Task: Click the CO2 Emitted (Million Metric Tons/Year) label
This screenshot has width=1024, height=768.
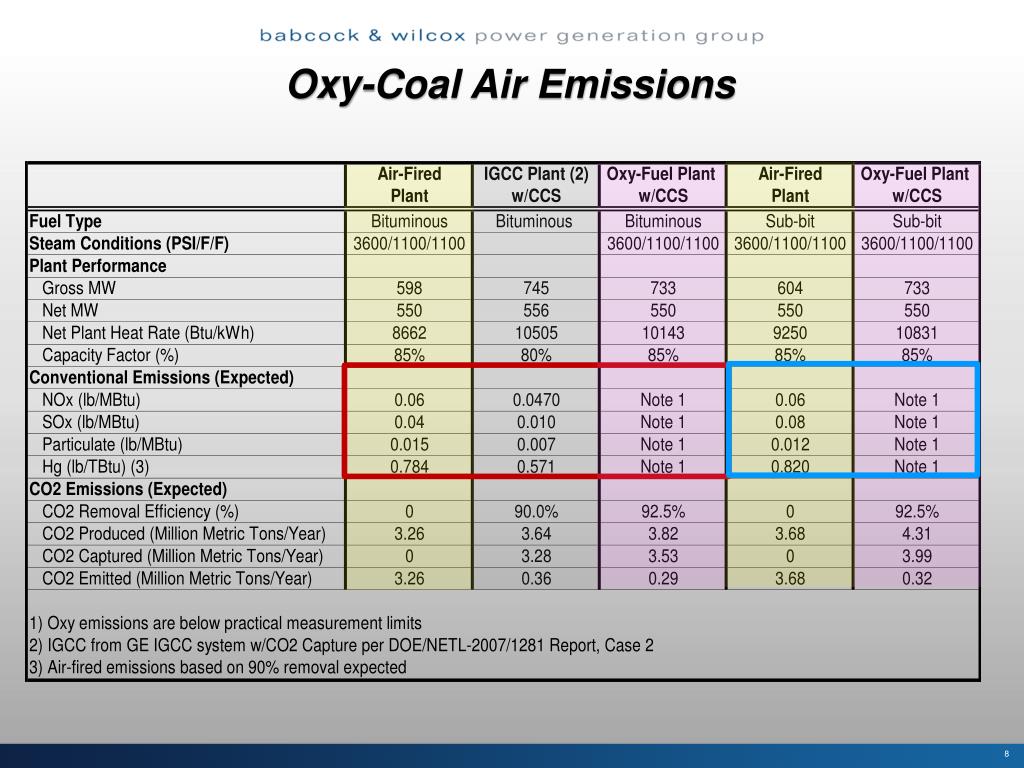Action: pos(177,579)
